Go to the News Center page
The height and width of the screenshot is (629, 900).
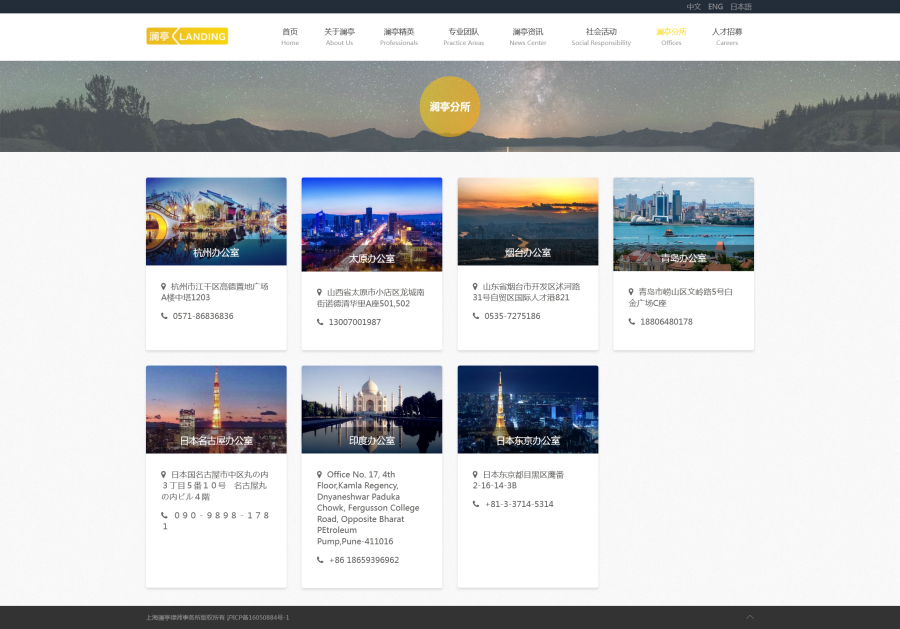(x=527, y=37)
